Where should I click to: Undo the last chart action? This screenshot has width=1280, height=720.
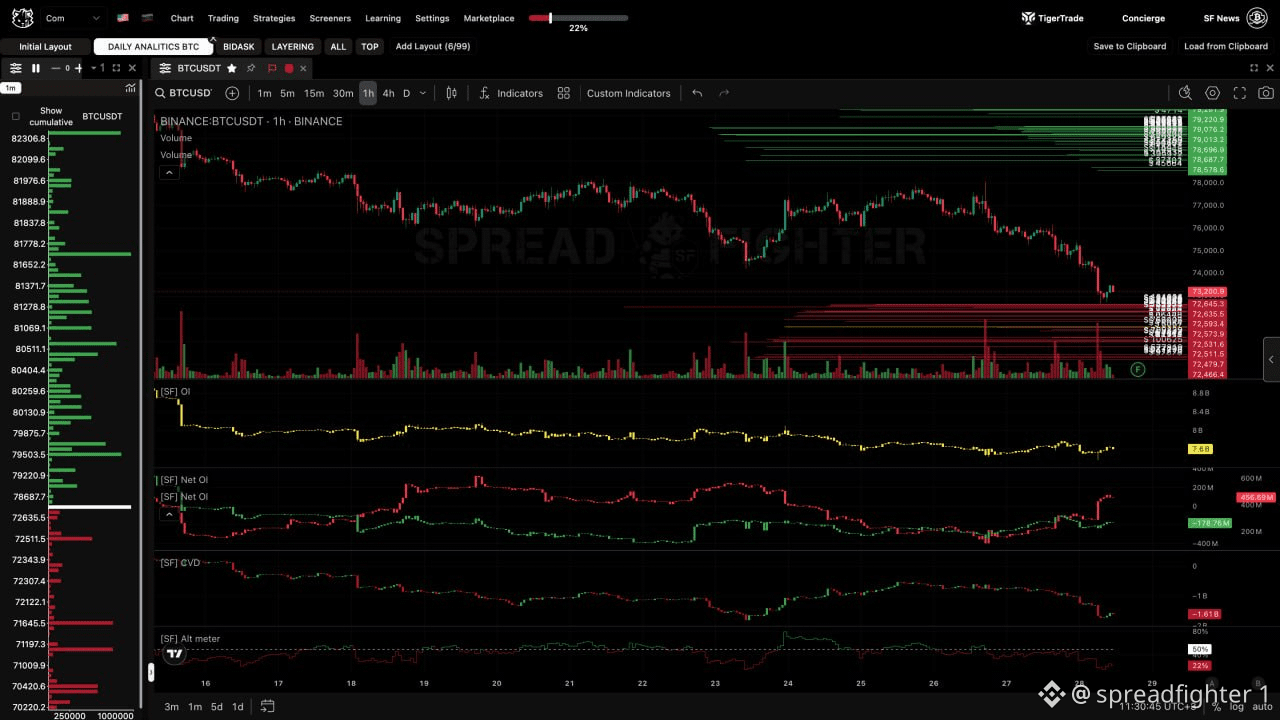[697, 93]
